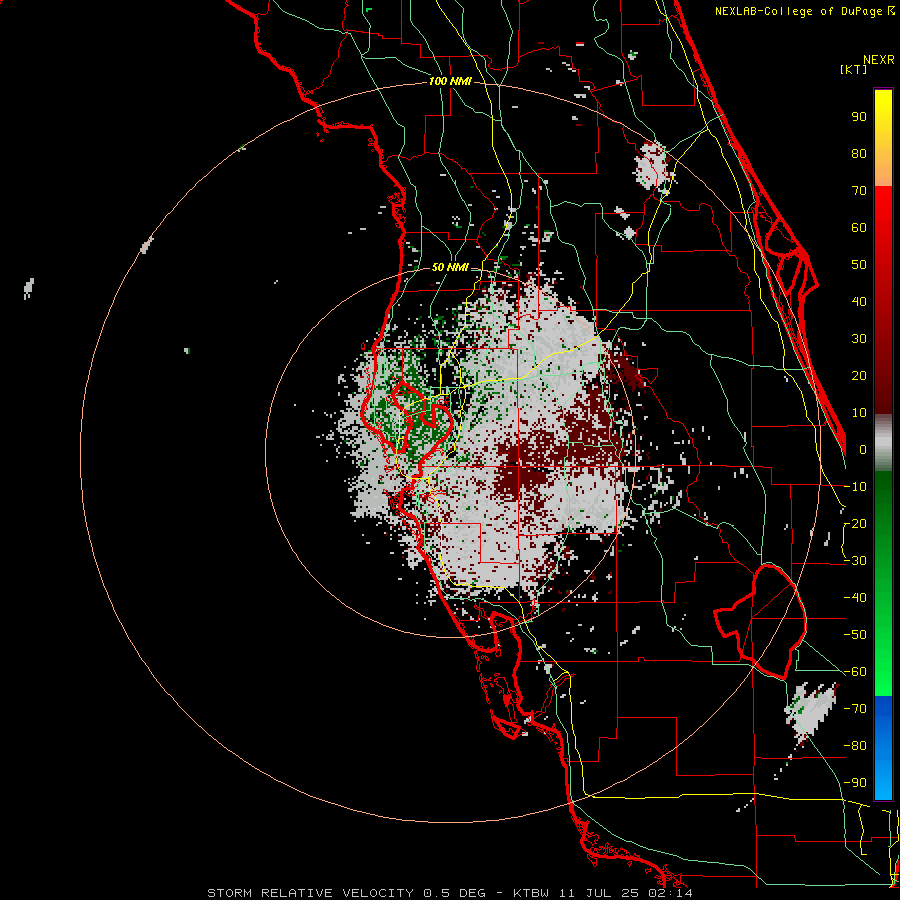This screenshot has height=900, width=900.
Task: Click the 02:14 timestamp in the caption
Action: coord(668,893)
